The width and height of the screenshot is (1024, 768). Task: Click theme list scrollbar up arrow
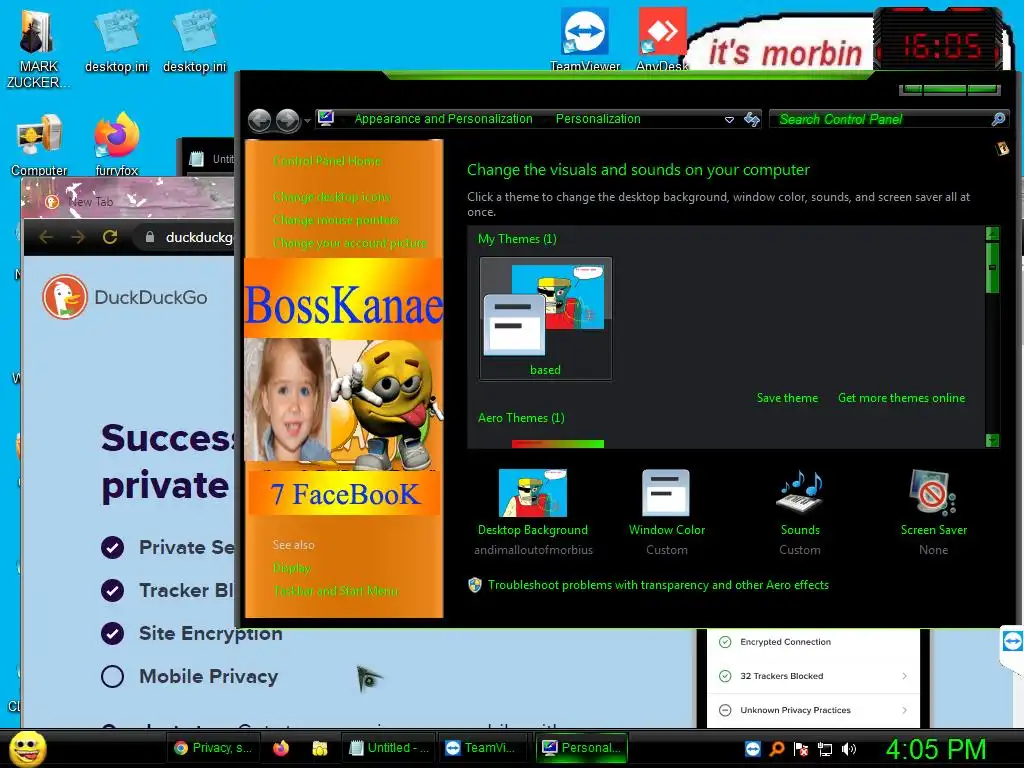coord(992,233)
